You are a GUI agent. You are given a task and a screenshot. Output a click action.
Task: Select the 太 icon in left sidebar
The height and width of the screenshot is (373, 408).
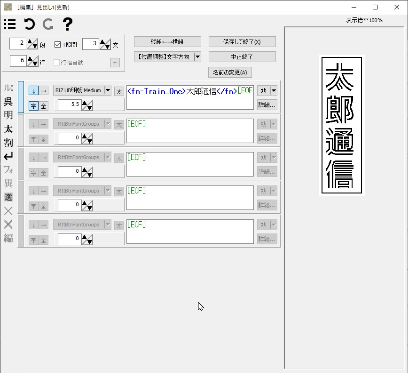click(x=8, y=129)
